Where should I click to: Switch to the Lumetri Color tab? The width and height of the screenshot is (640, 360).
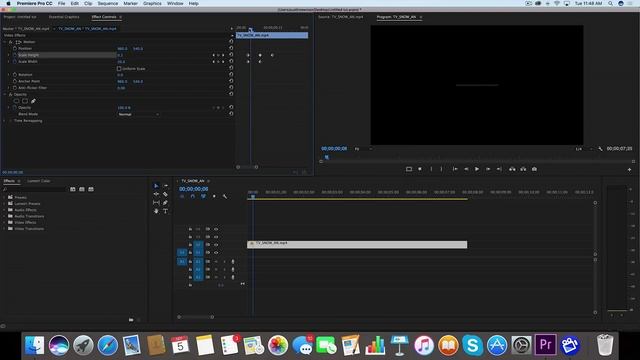pos(39,181)
